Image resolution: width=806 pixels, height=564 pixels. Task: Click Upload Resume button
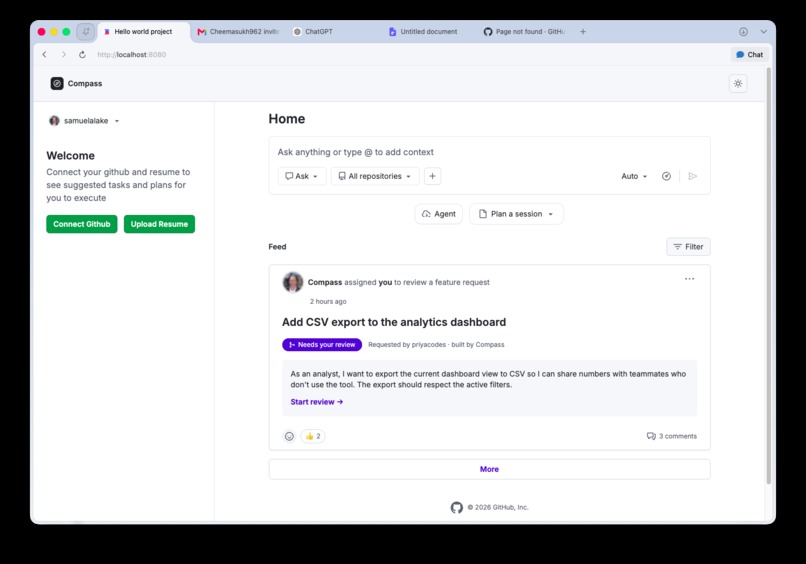click(x=159, y=224)
